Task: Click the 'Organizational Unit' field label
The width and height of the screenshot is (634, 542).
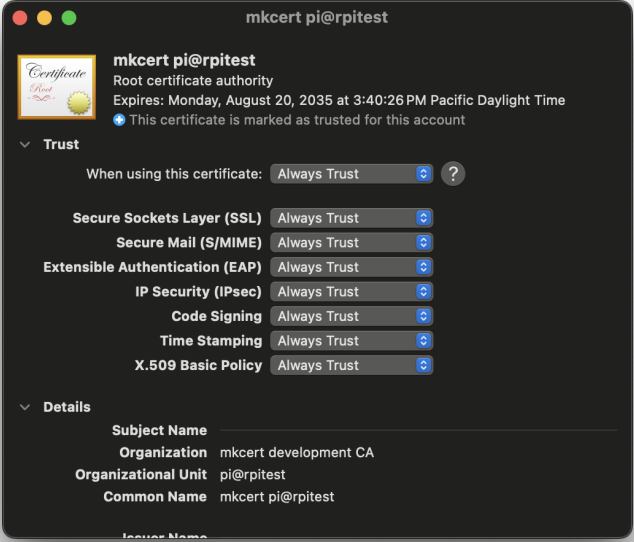Action: pos(141,474)
